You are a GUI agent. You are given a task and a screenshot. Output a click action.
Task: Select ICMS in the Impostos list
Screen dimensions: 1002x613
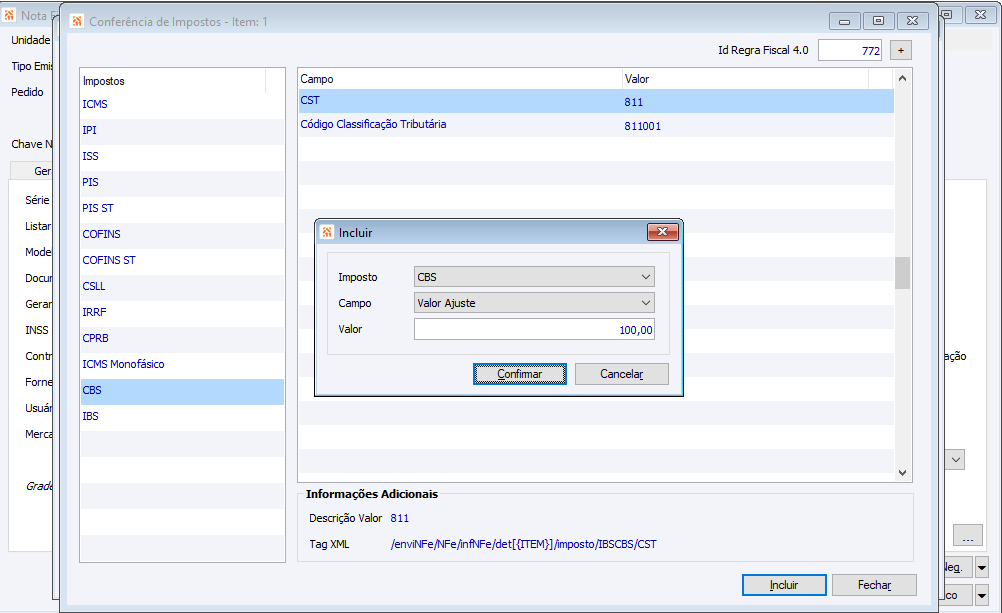[x=182, y=104]
